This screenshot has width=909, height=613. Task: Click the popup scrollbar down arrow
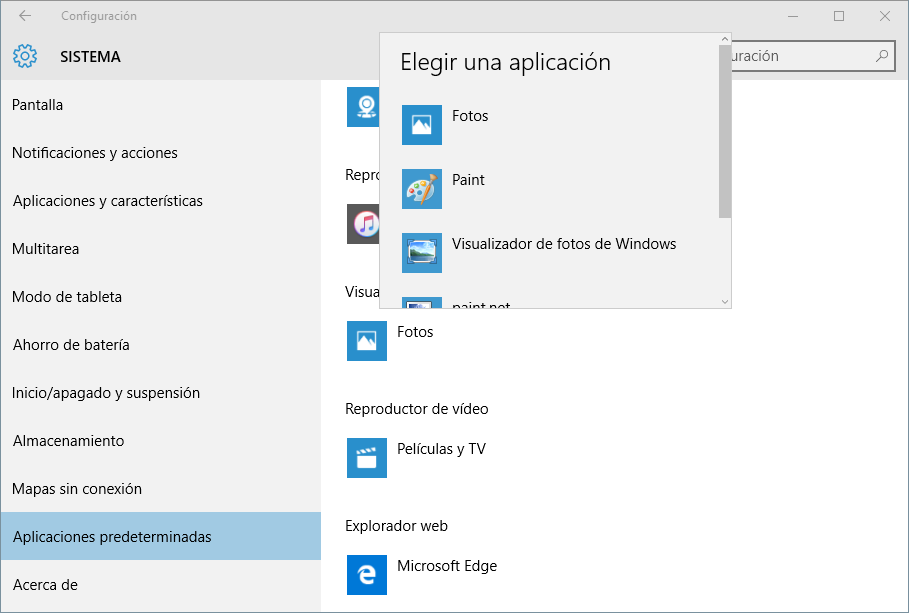point(725,302)
